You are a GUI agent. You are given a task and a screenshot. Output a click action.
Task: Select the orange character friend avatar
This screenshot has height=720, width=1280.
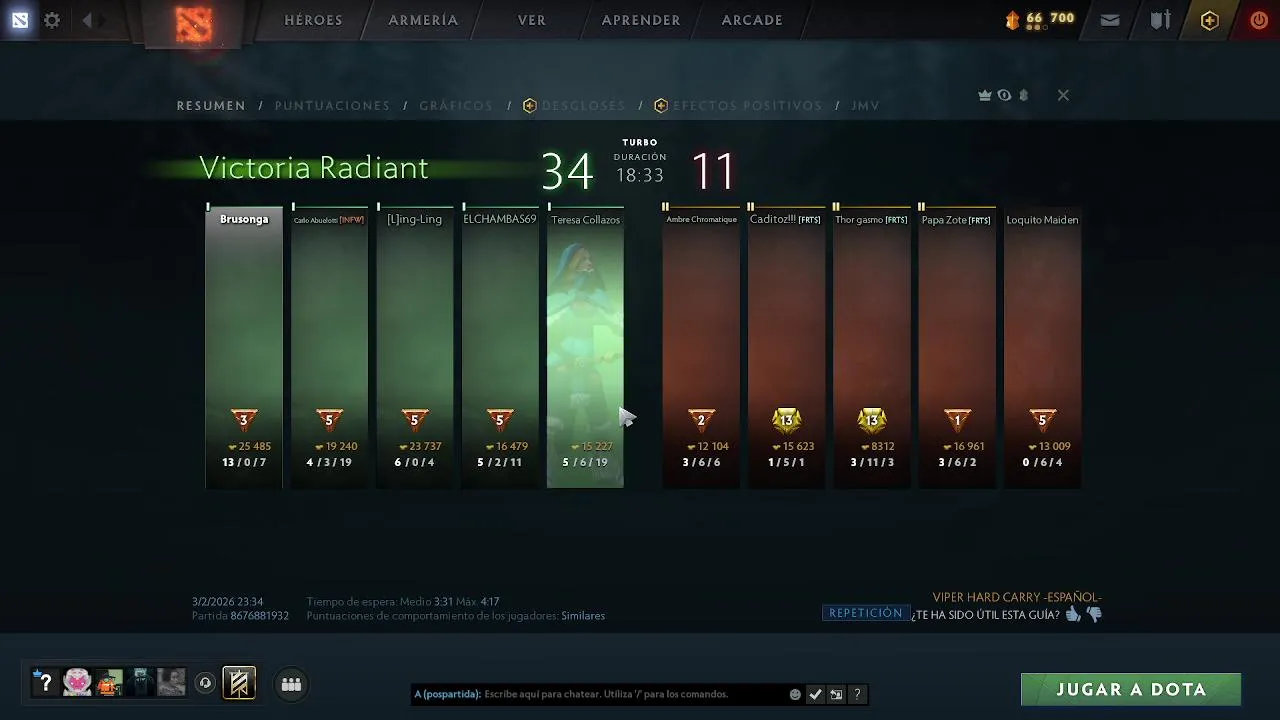coord(109,682)
